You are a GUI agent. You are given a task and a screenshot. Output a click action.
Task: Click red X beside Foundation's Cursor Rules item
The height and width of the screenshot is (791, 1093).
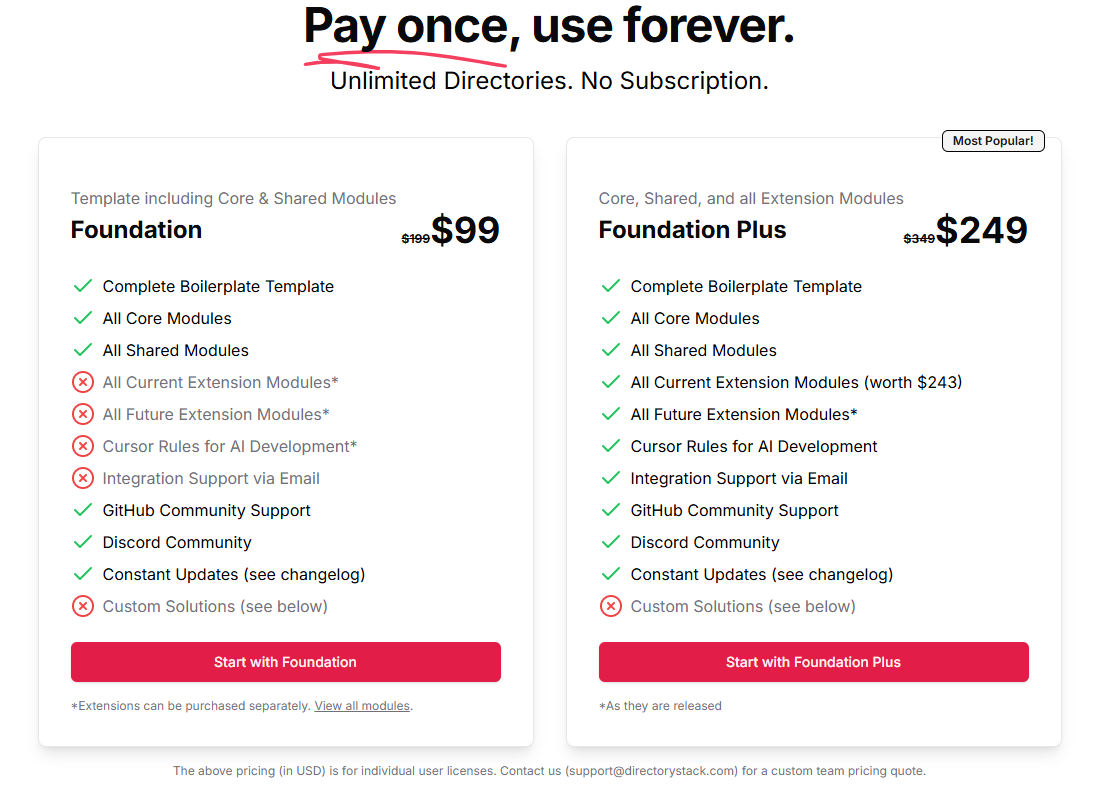tap(83, 446)
